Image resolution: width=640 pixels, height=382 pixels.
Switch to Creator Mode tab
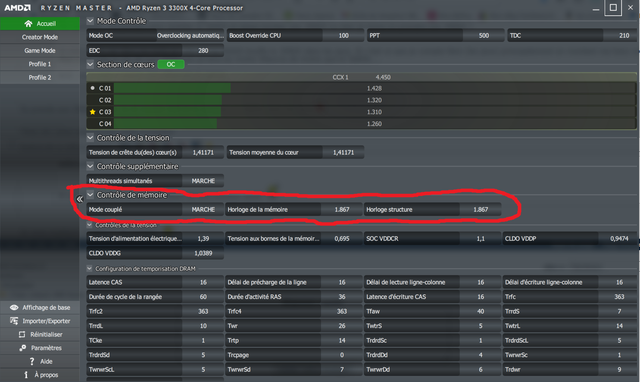[40, 37]
